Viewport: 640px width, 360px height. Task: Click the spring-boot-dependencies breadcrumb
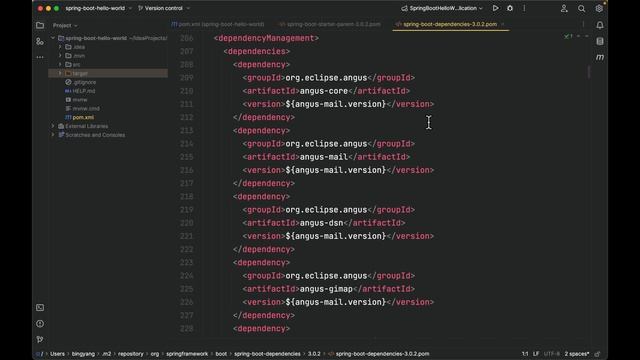[267, 354]
